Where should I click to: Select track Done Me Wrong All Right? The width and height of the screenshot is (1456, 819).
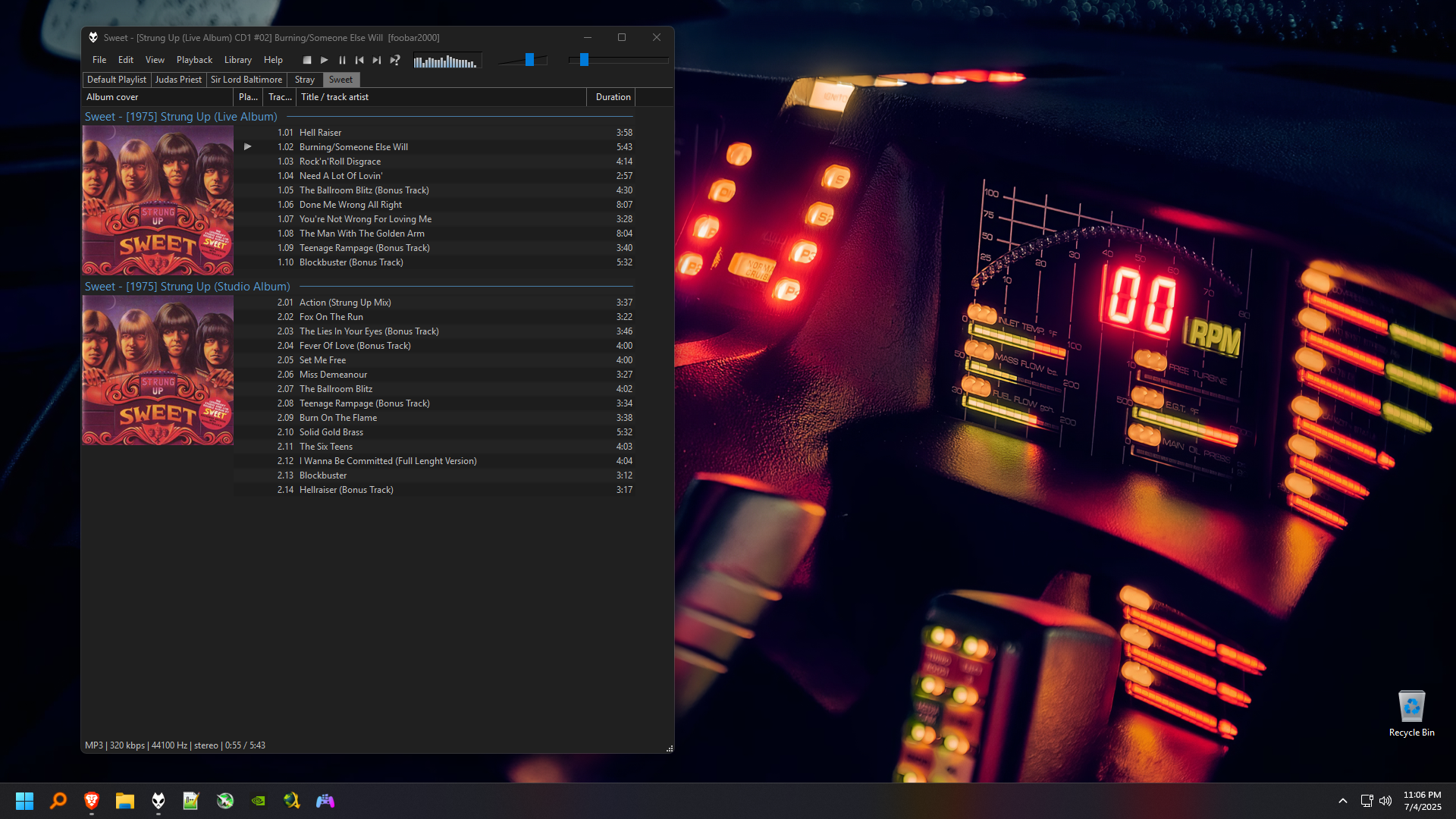pyautogui.click(x=435, y=205)
